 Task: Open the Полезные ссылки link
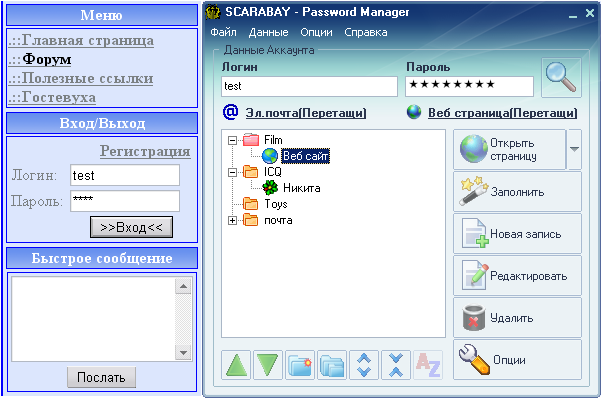81,78
